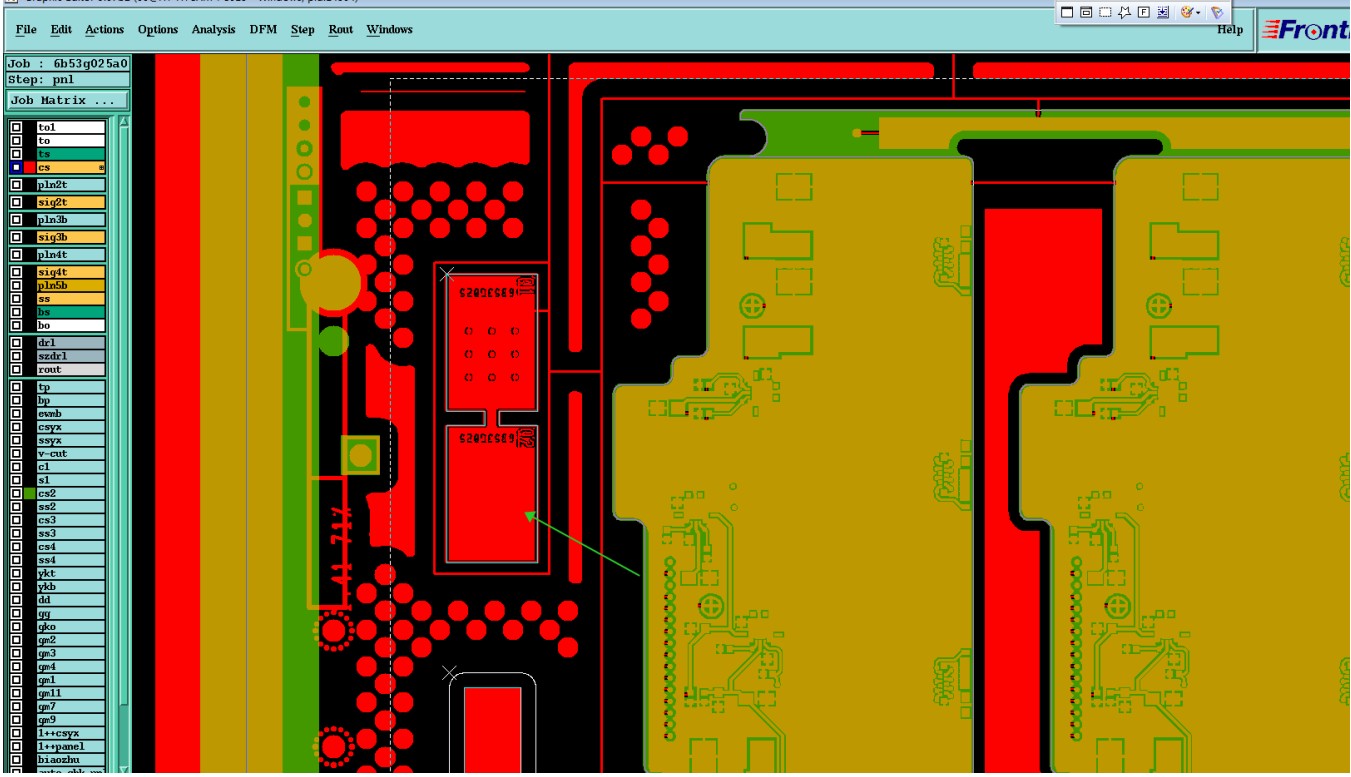Click the Job Matrix button
Image resolution: width=1351 pixels, height=777 pixels.
pos(68,100)
